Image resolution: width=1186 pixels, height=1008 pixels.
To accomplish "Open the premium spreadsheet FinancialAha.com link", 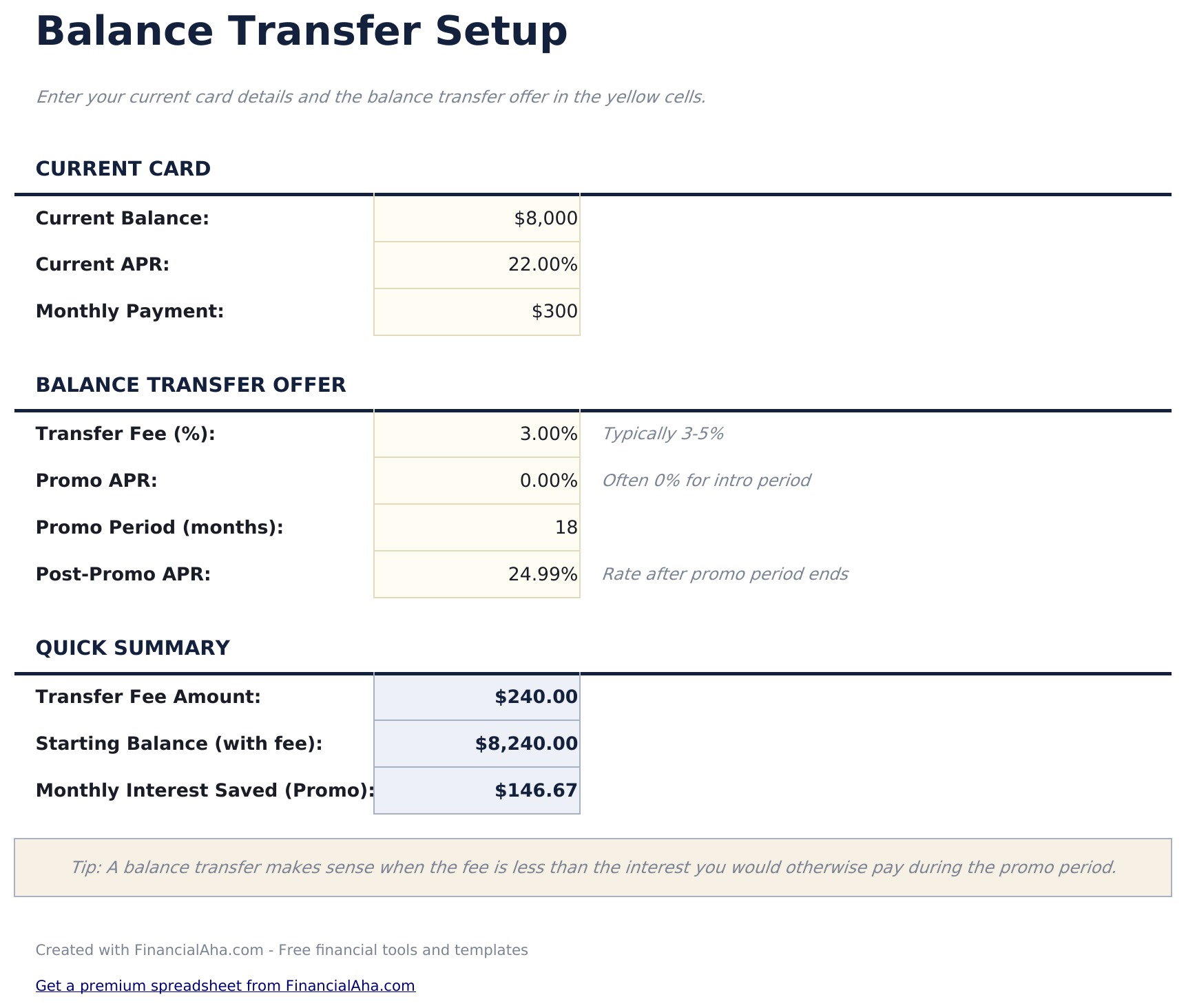I will click(225, 986).
